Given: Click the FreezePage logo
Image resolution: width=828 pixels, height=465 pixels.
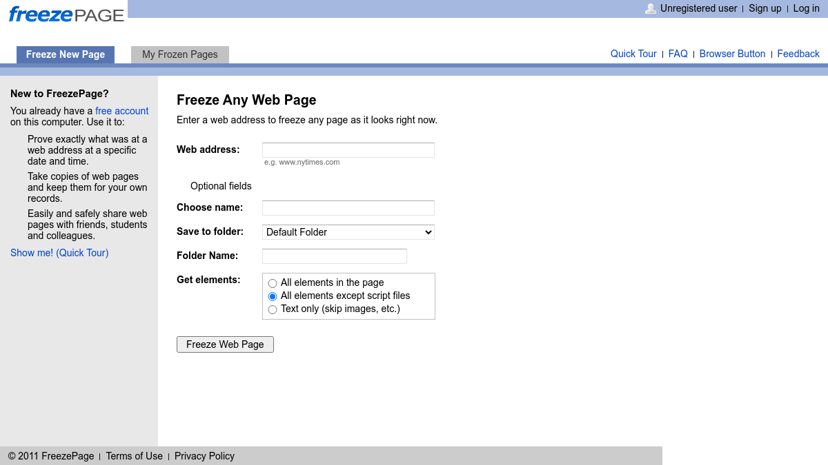Looking at the screenshot, I should [x=66, y=14].
